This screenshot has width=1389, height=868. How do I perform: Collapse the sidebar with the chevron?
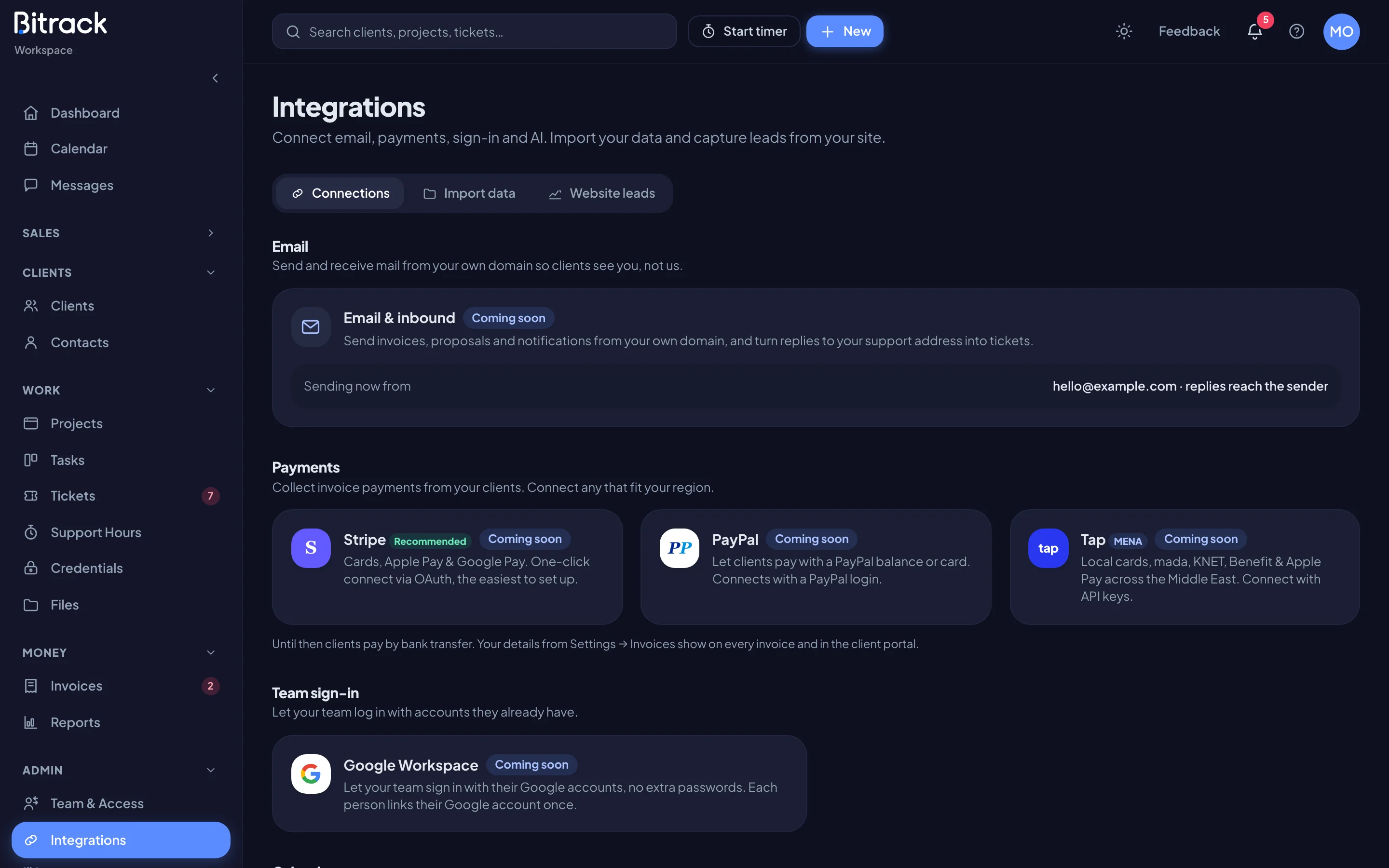(x=215, y=78)
